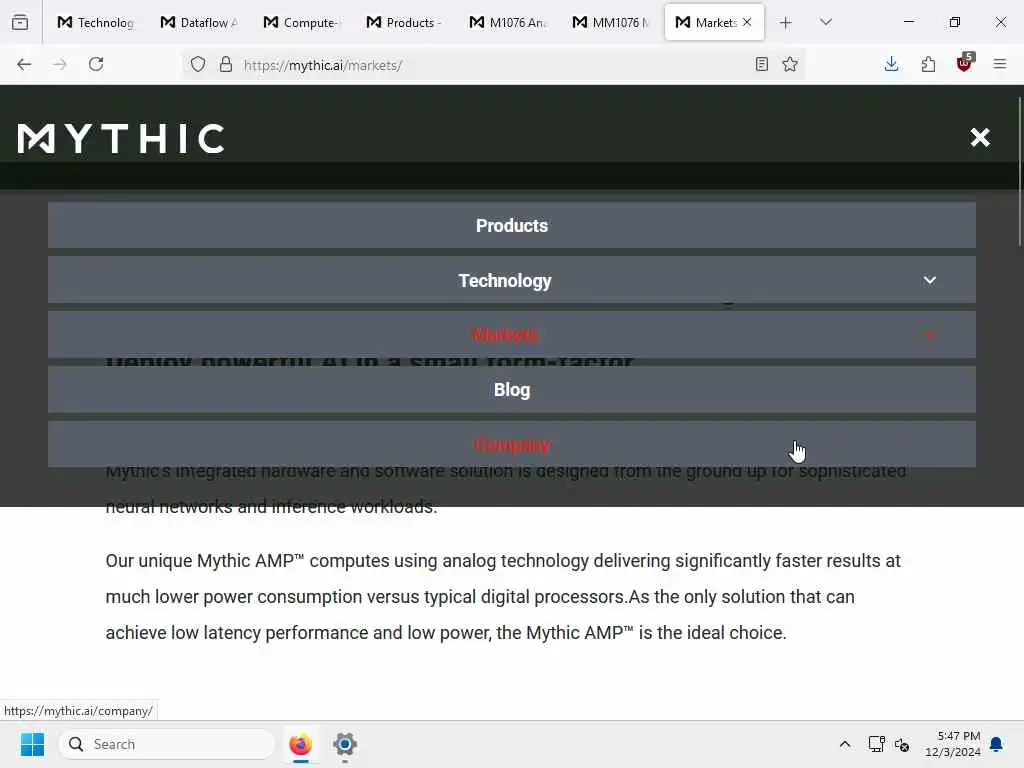Click text 'achieve low latency performance'
This screenshot has height=768, width=1024.
(x=238, y=633)
